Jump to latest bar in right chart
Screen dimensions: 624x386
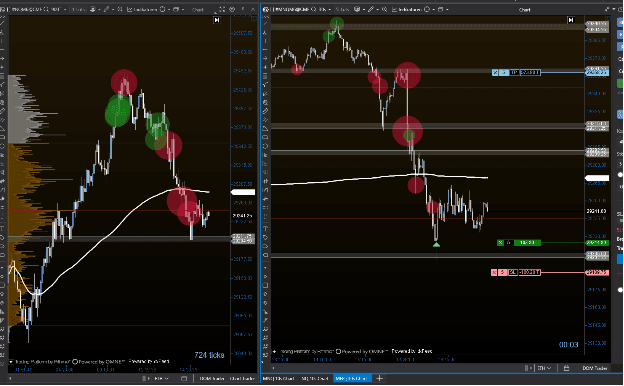click(571, 20)
